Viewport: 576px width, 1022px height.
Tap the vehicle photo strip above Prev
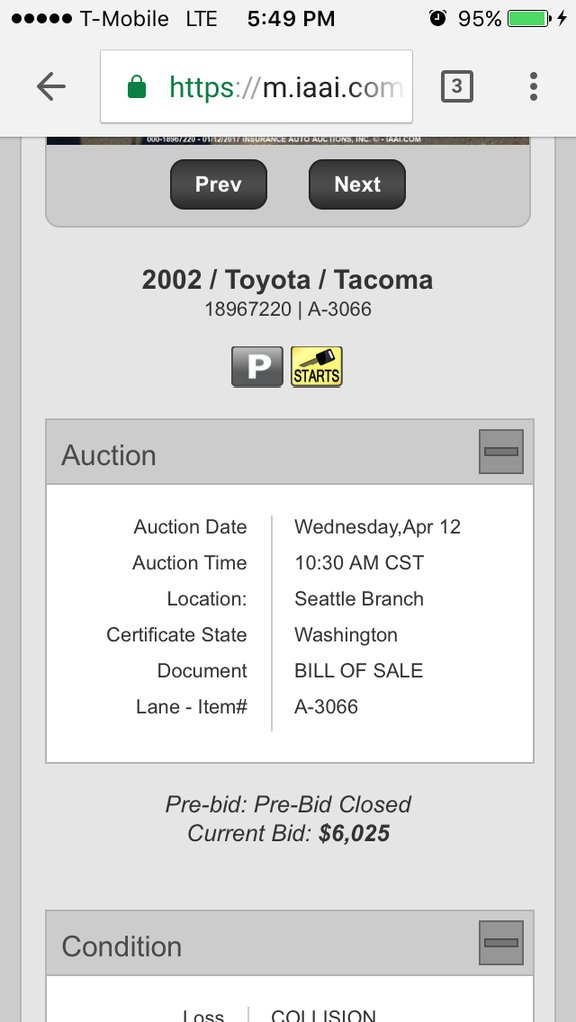[x=288, y=140]
